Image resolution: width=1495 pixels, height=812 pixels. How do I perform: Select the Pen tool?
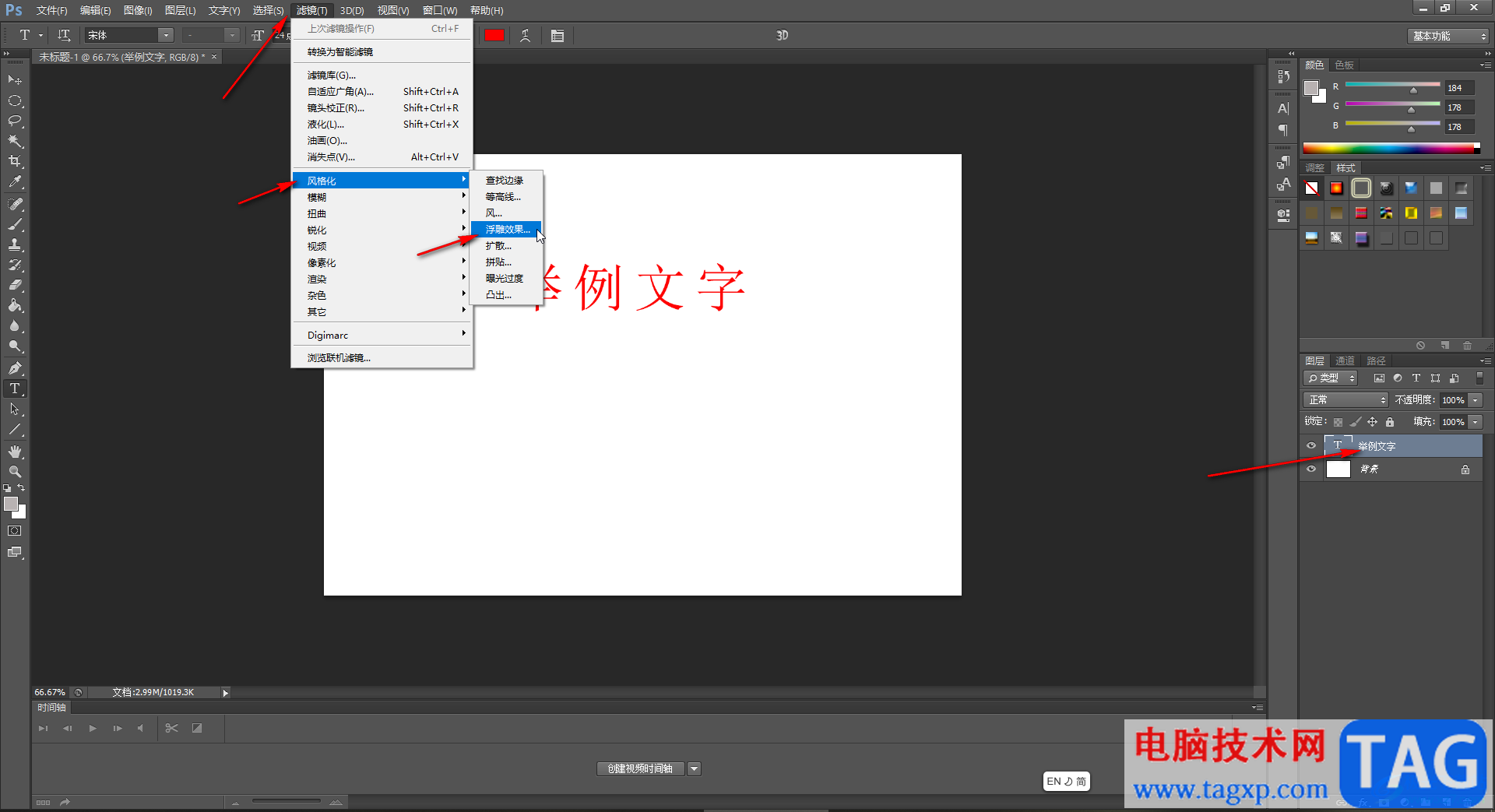pyautogui.click(x=15, y=368)
